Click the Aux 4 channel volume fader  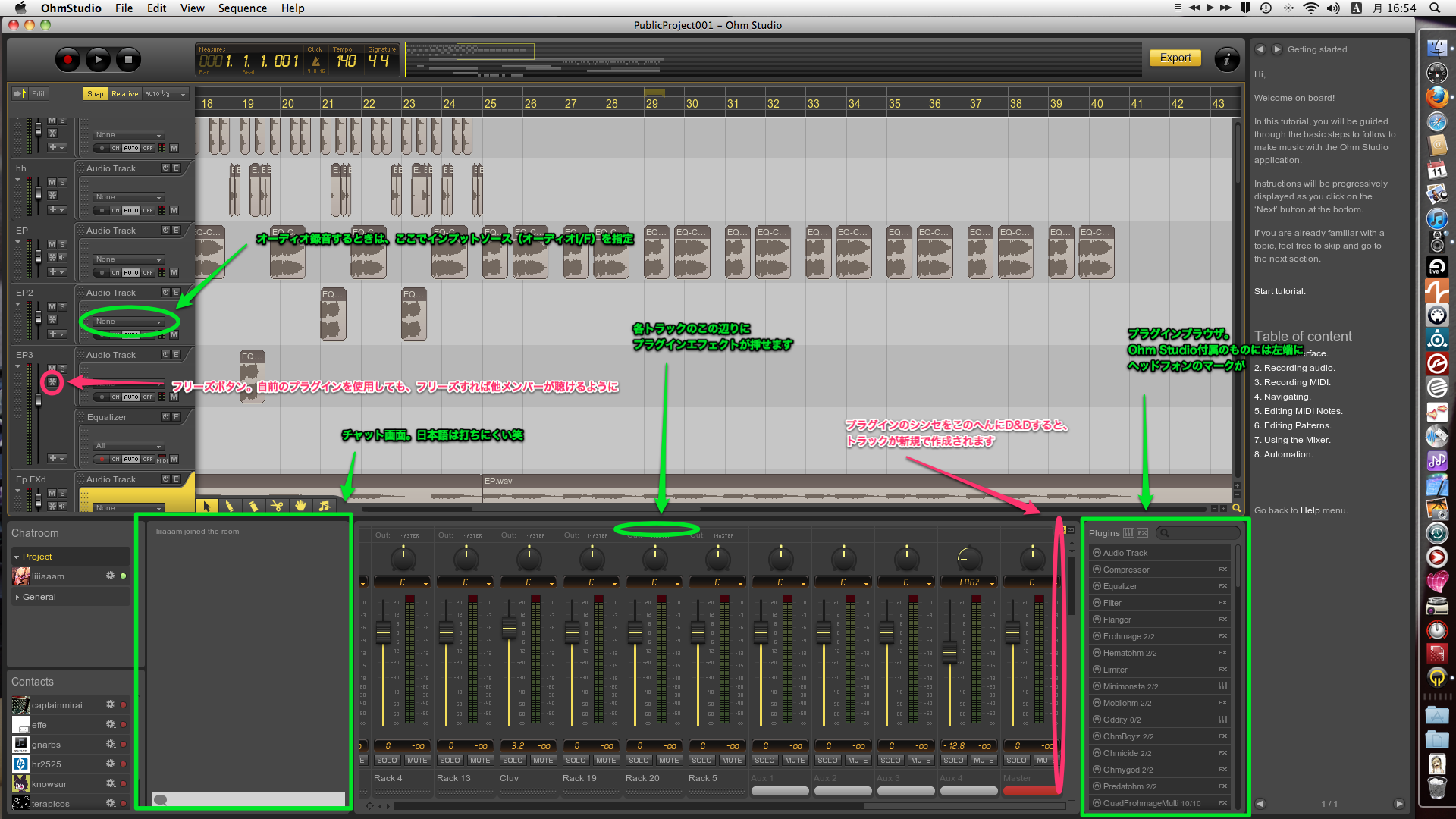pyautogui.click(x=949, y=651)
